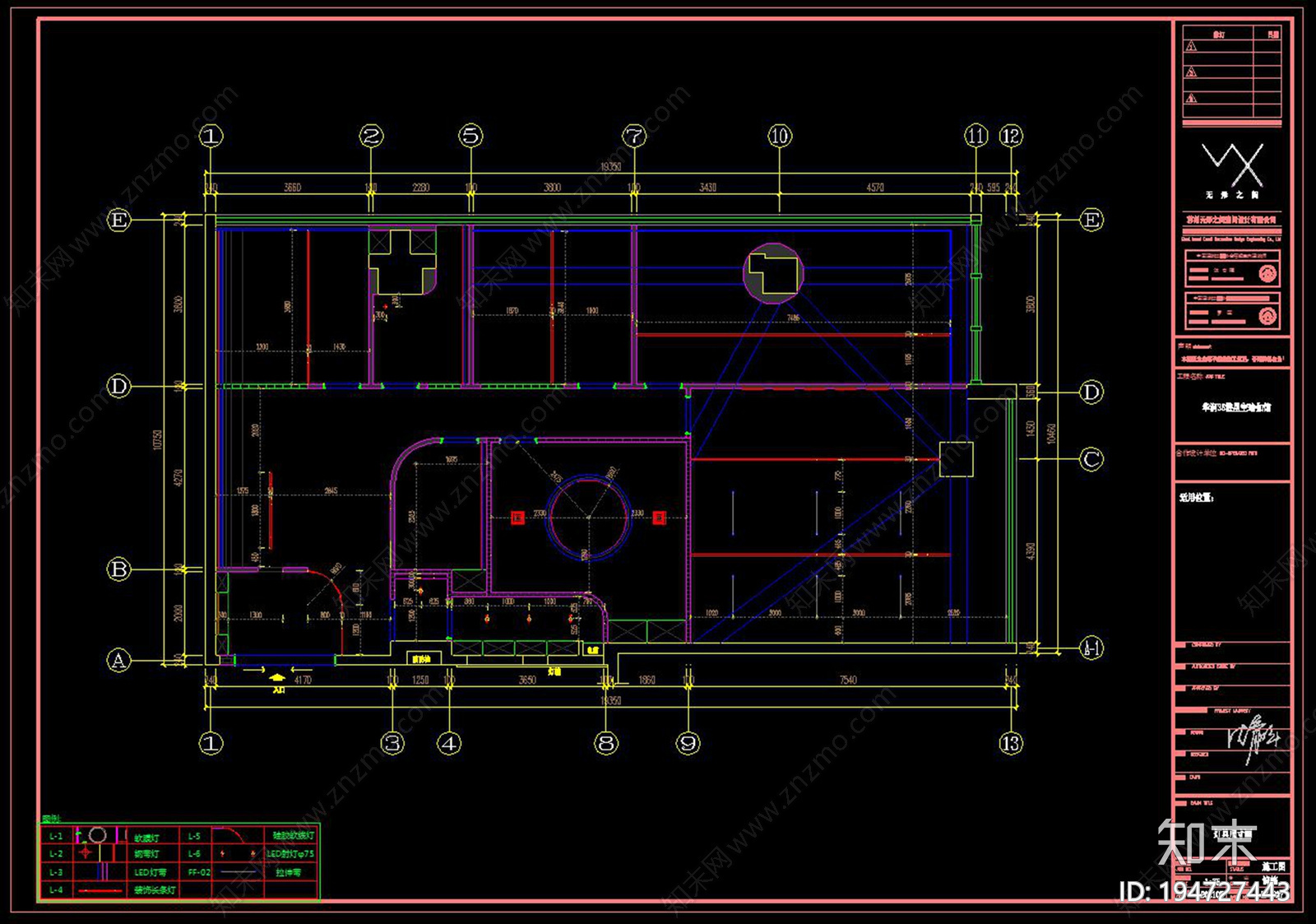The image size is (1316, 924).
Task: Click axis bubble C
Action: (x=1091, y=459)
